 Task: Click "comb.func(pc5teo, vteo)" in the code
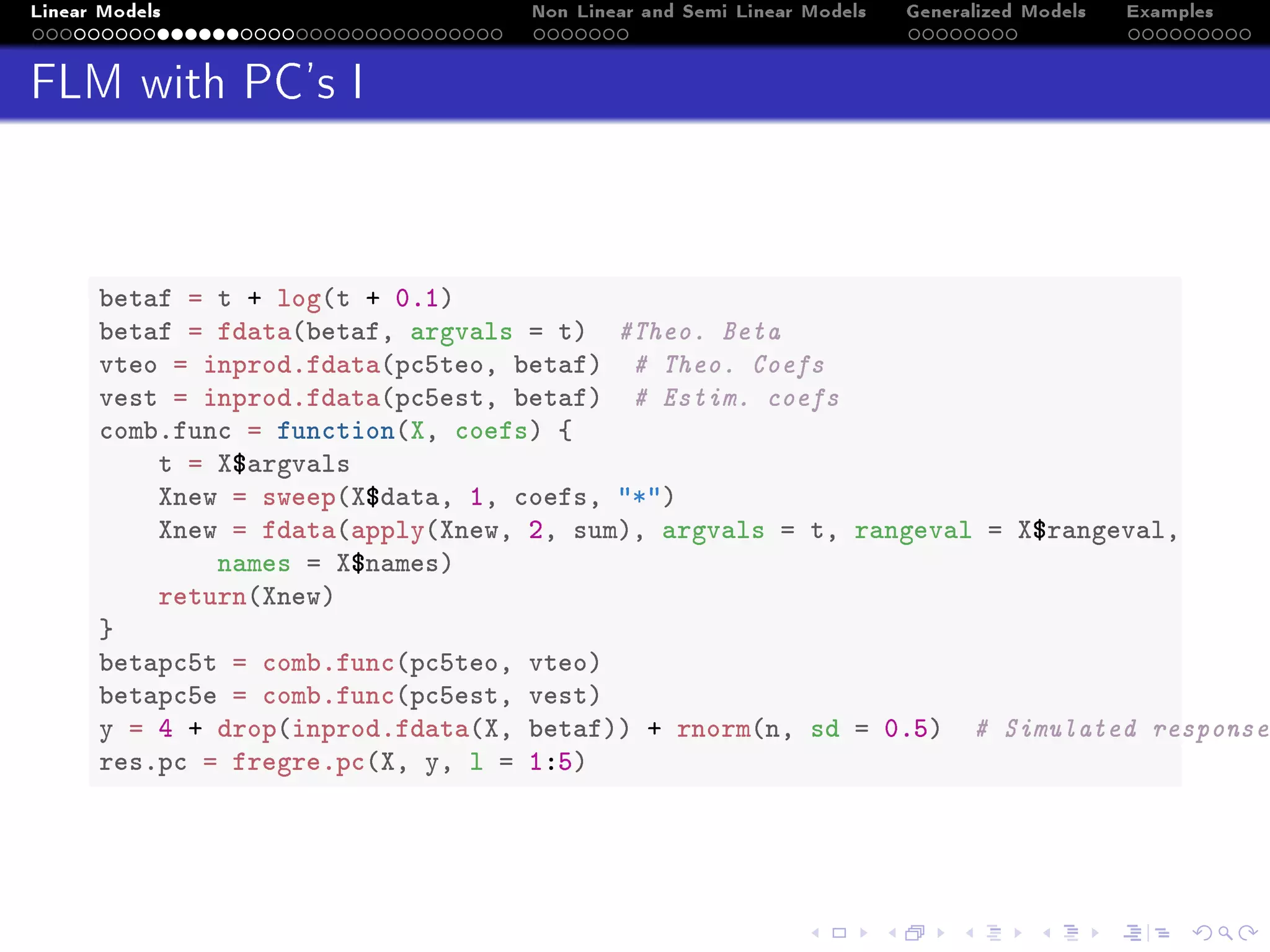(432, 663)
